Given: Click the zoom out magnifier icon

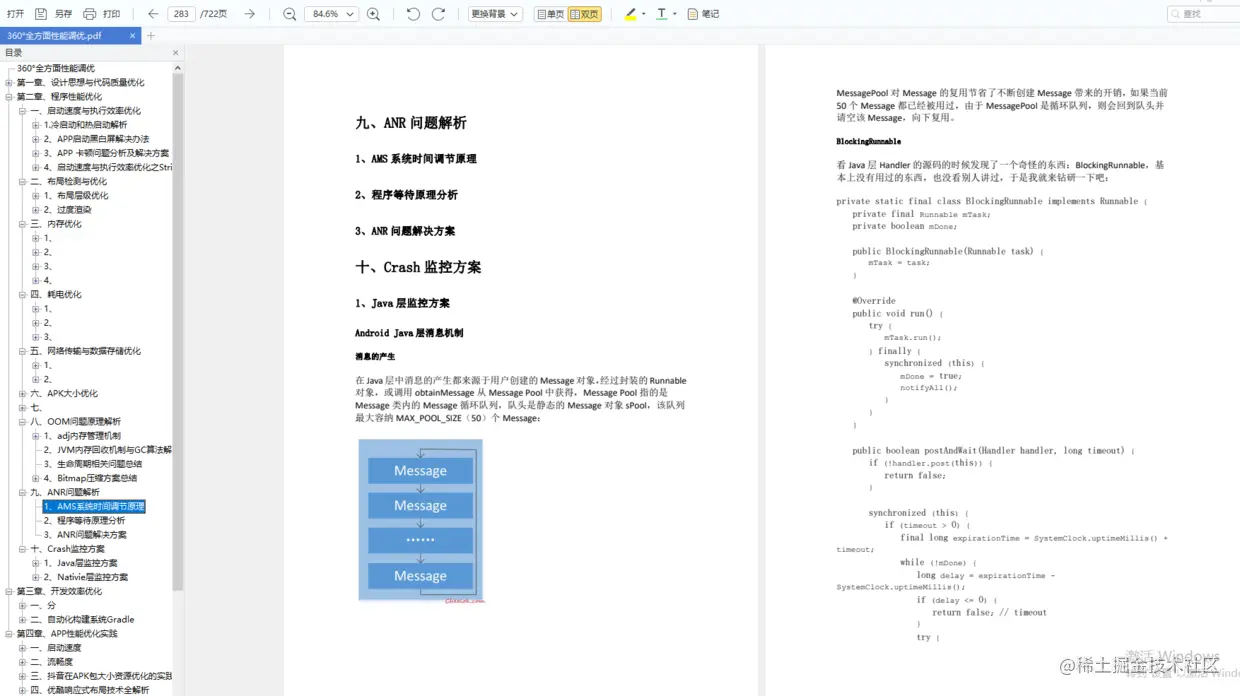Looking at the screenshot, I should click(x=289, y=14).
